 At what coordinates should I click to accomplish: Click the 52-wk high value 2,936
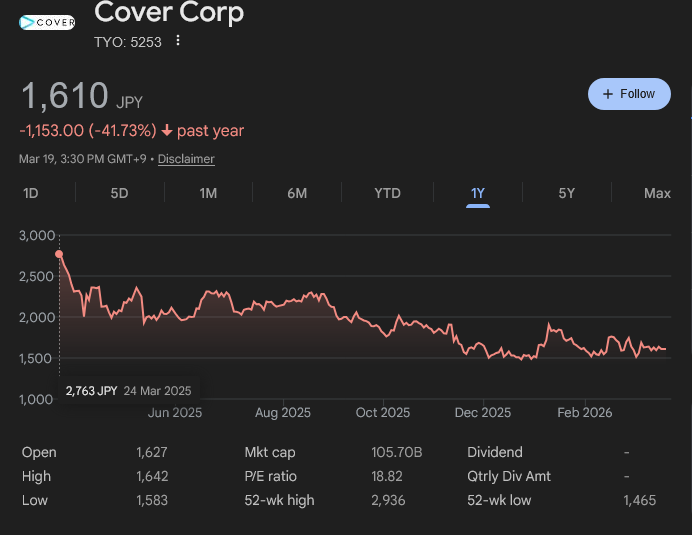pyautogui.click(x=388, y=501)
